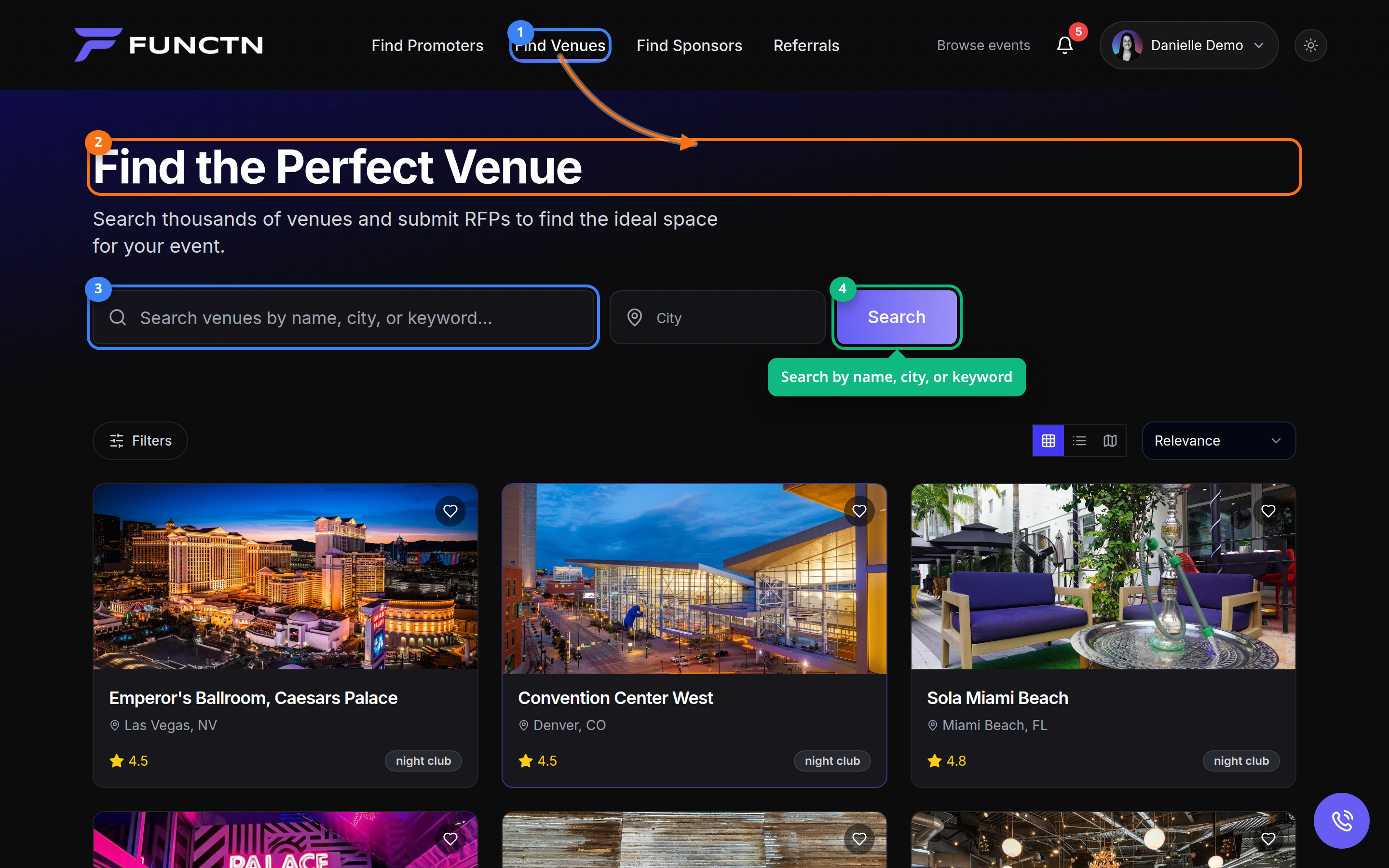
Task: Click Browse events link
Action: tap(983, 45)
